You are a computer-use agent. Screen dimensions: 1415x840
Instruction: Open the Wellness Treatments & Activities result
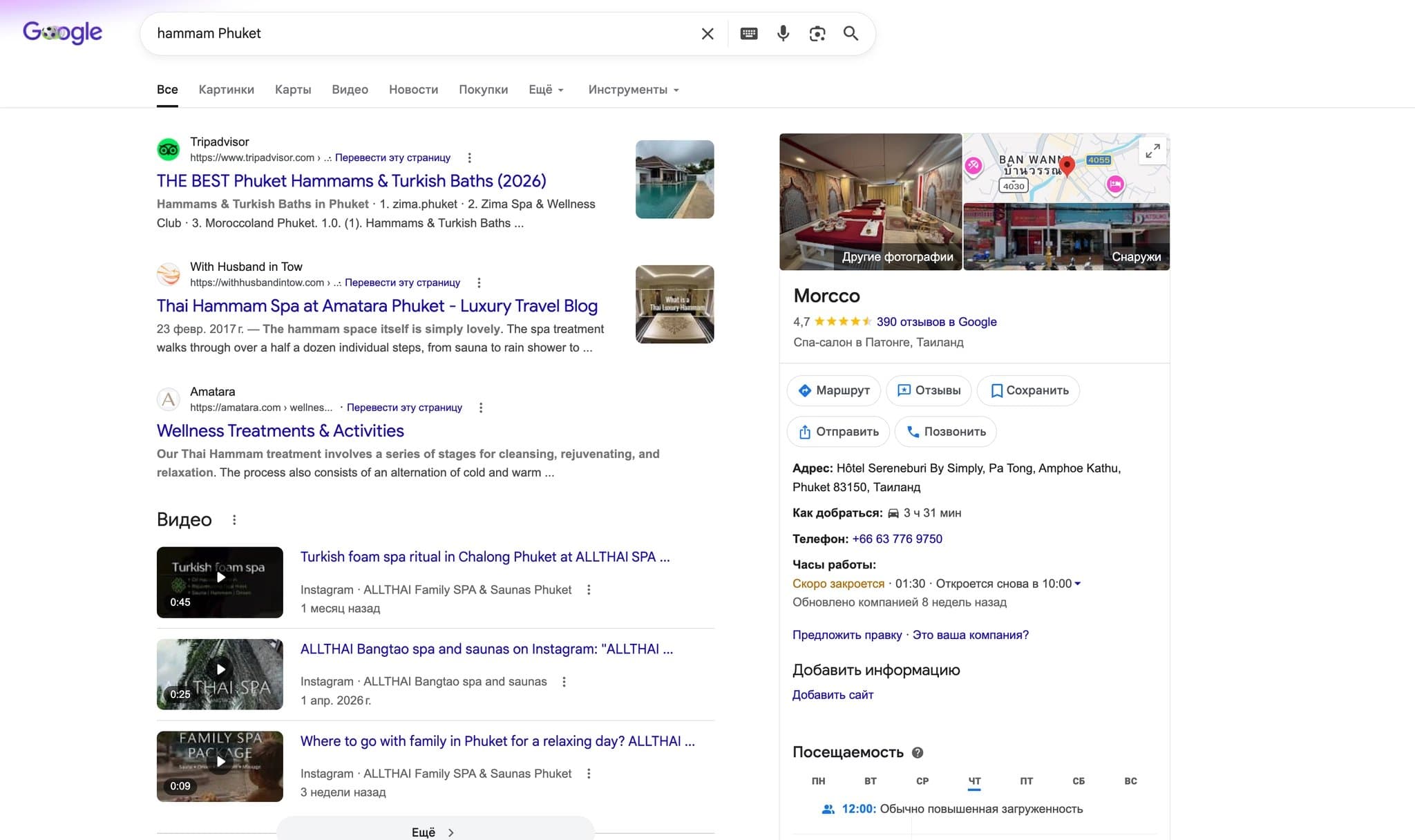pyautogui.click(x=281, y=431)
